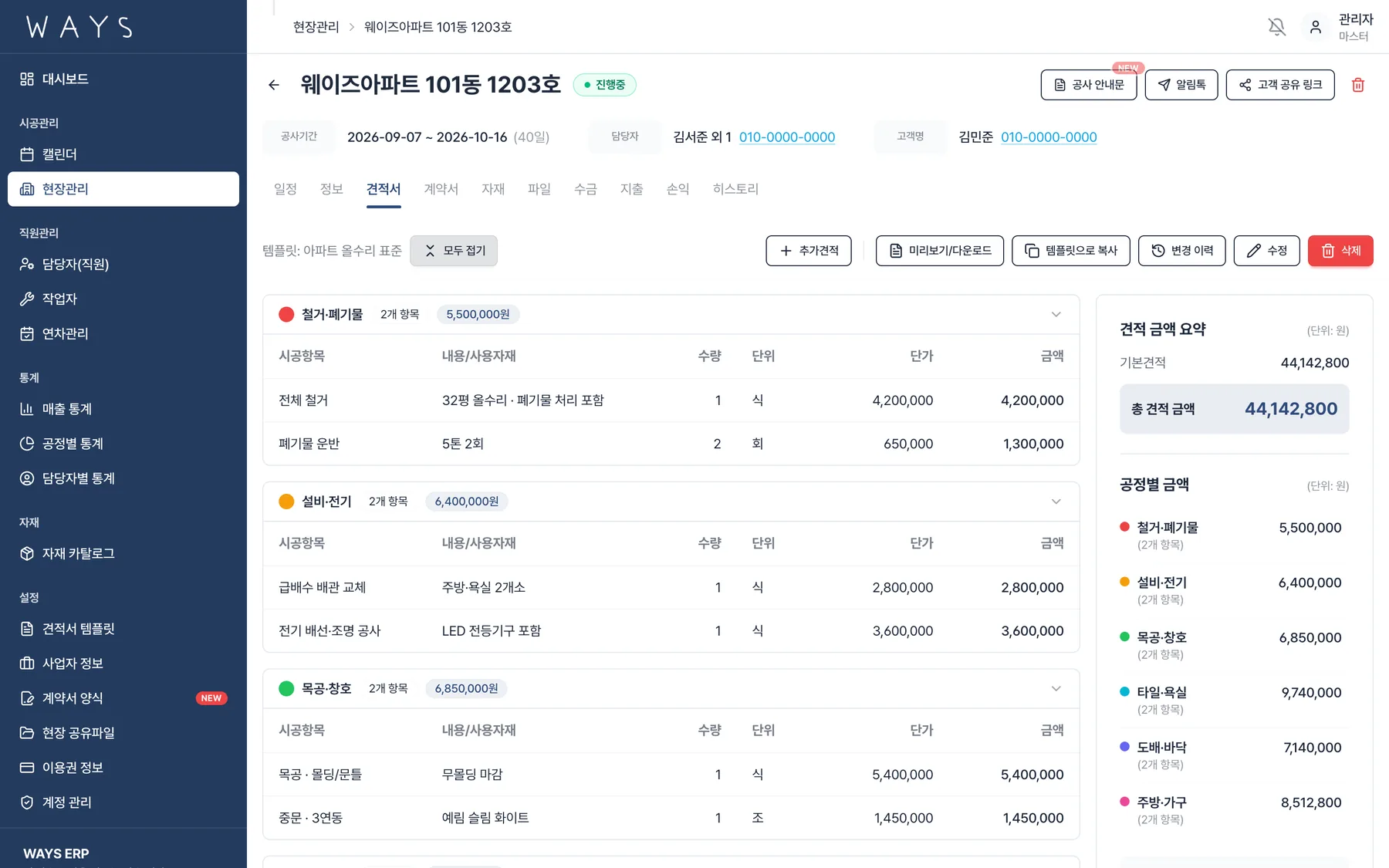Open 대시보드 in the sidebar
The image size is (1389, 868).
click(x=123, y=79)
